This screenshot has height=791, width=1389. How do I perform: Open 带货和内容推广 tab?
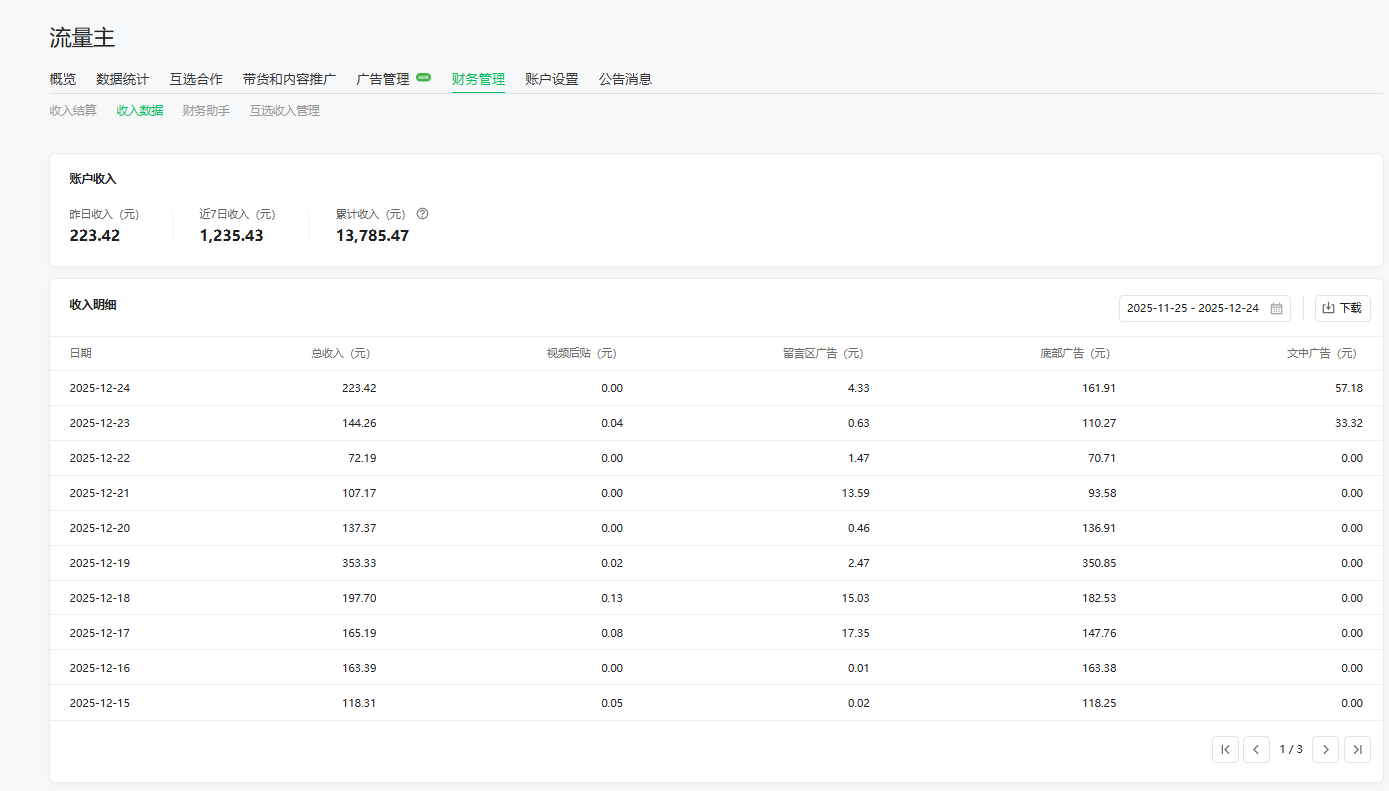[x=289, y=79]
